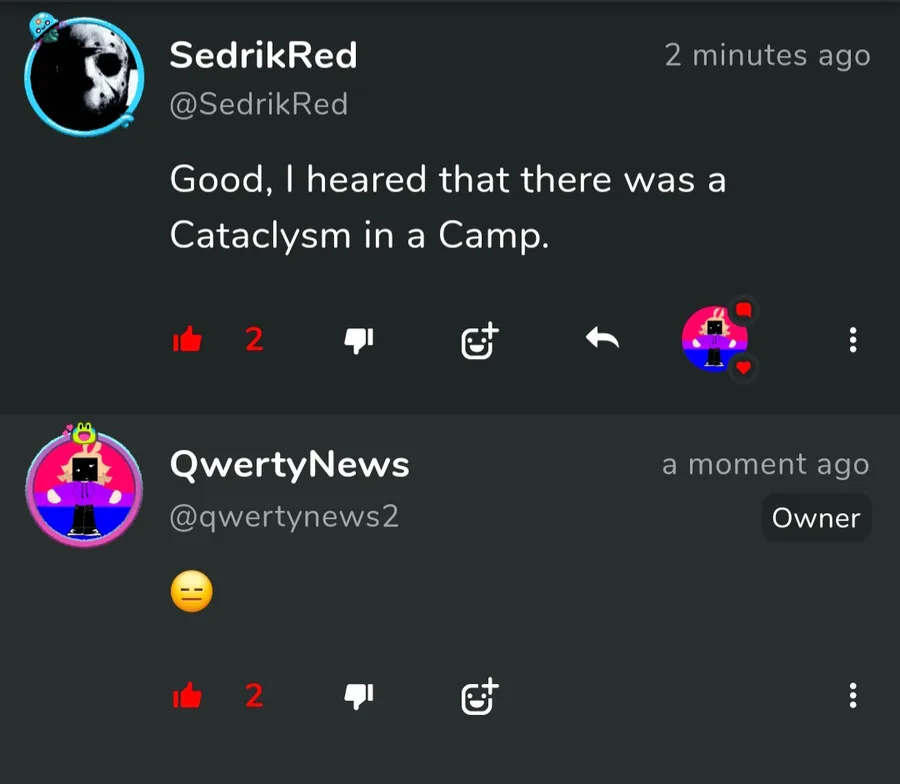Click the 'a moment ago' timestamp
Image resolution: width=900 pixels, height=784 pixels.
(x=766, y=464)
